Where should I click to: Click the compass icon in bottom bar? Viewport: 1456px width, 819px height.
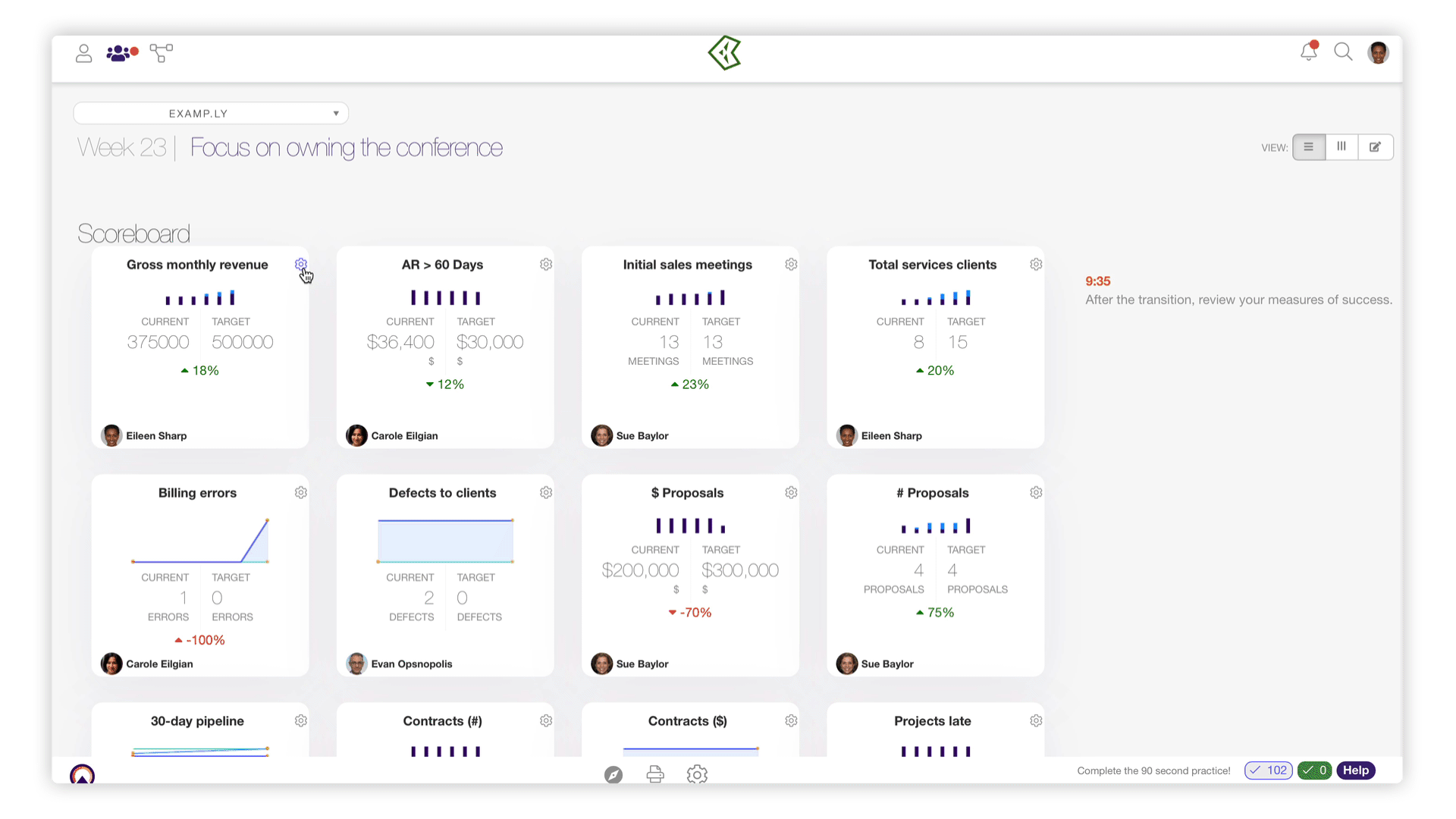[x=613, y=774]
